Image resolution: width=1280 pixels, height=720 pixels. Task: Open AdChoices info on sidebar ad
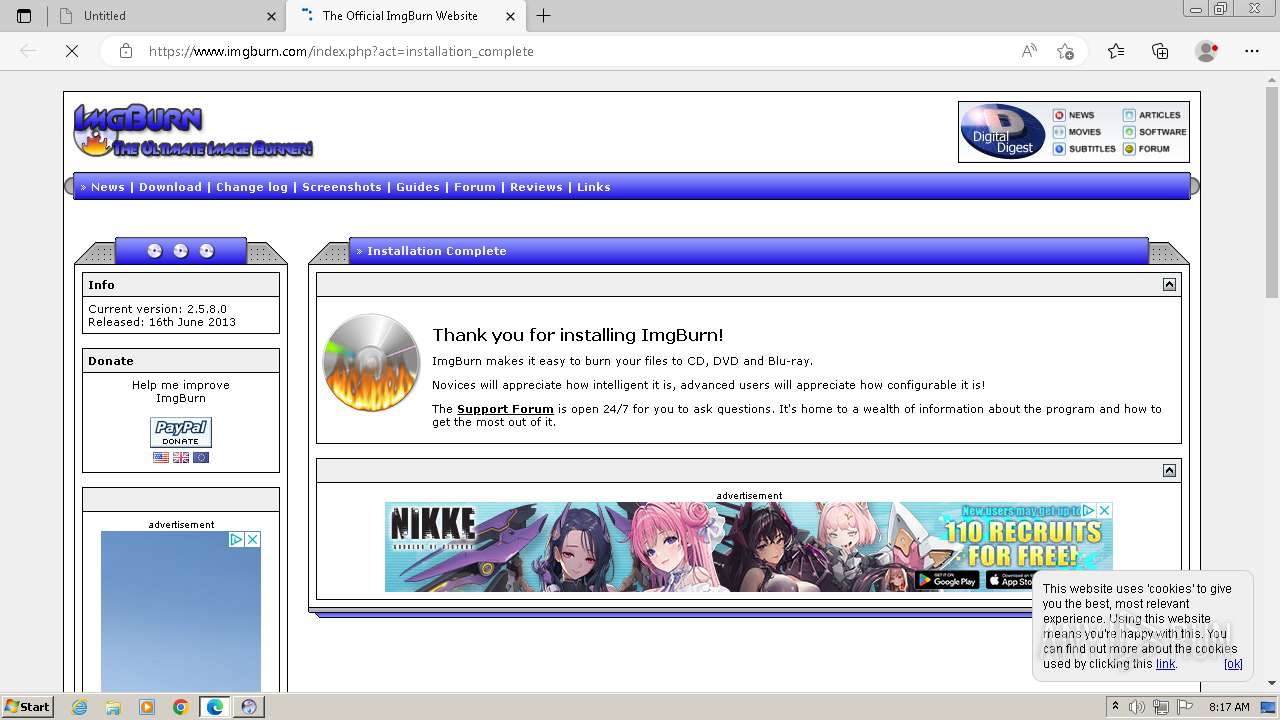[237, 539]
